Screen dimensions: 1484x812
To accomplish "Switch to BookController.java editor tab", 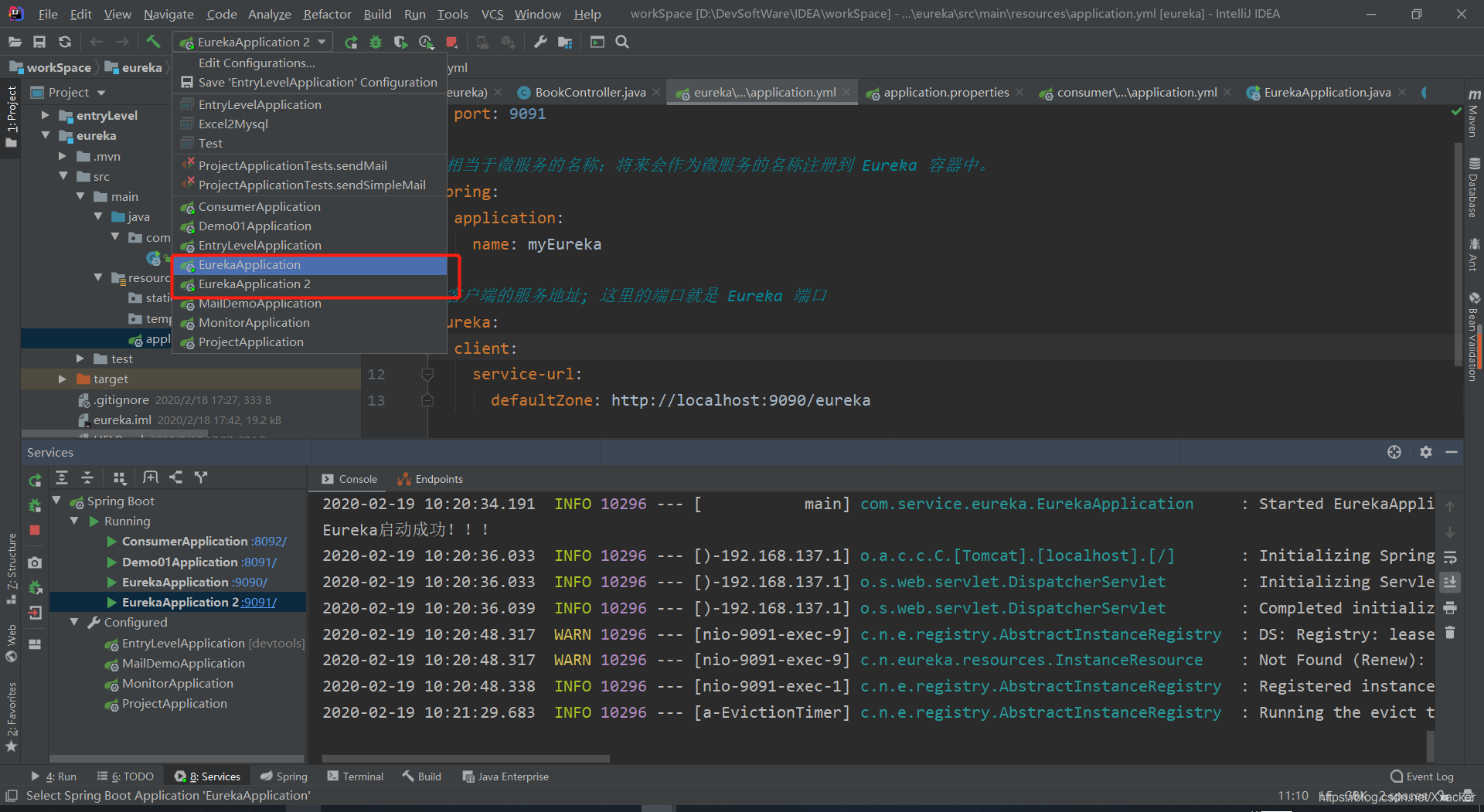I will 591,93.
